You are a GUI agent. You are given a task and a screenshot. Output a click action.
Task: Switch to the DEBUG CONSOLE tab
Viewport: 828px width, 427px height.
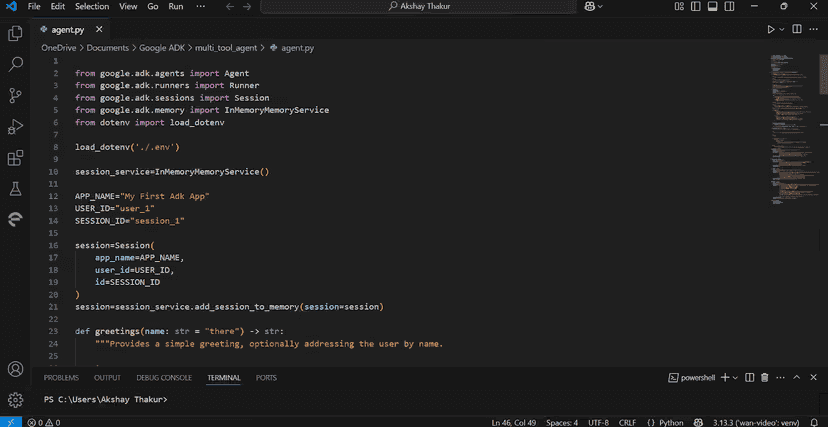point(164,378)
